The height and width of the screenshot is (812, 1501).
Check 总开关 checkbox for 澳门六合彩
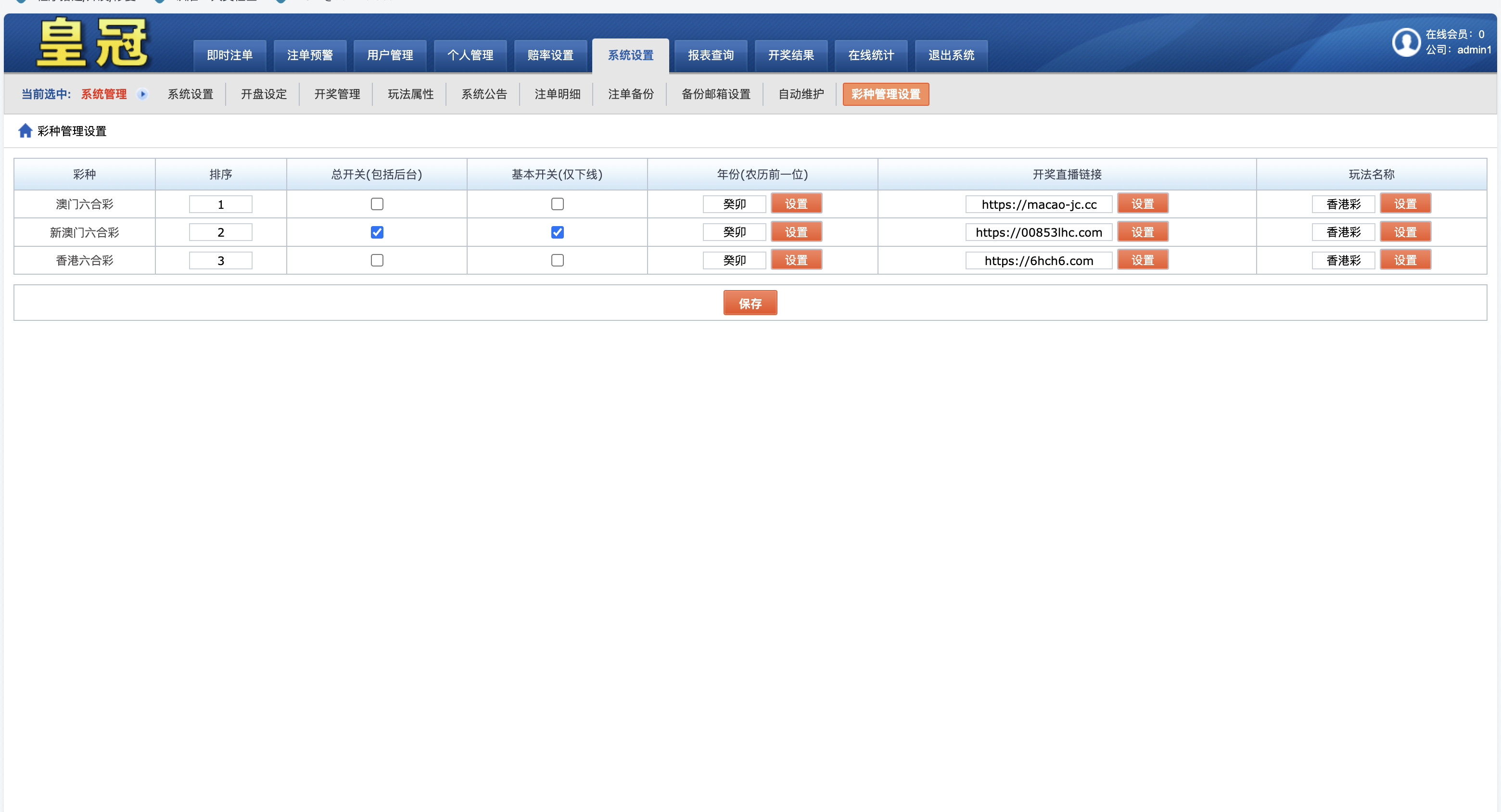pos(377,204)
